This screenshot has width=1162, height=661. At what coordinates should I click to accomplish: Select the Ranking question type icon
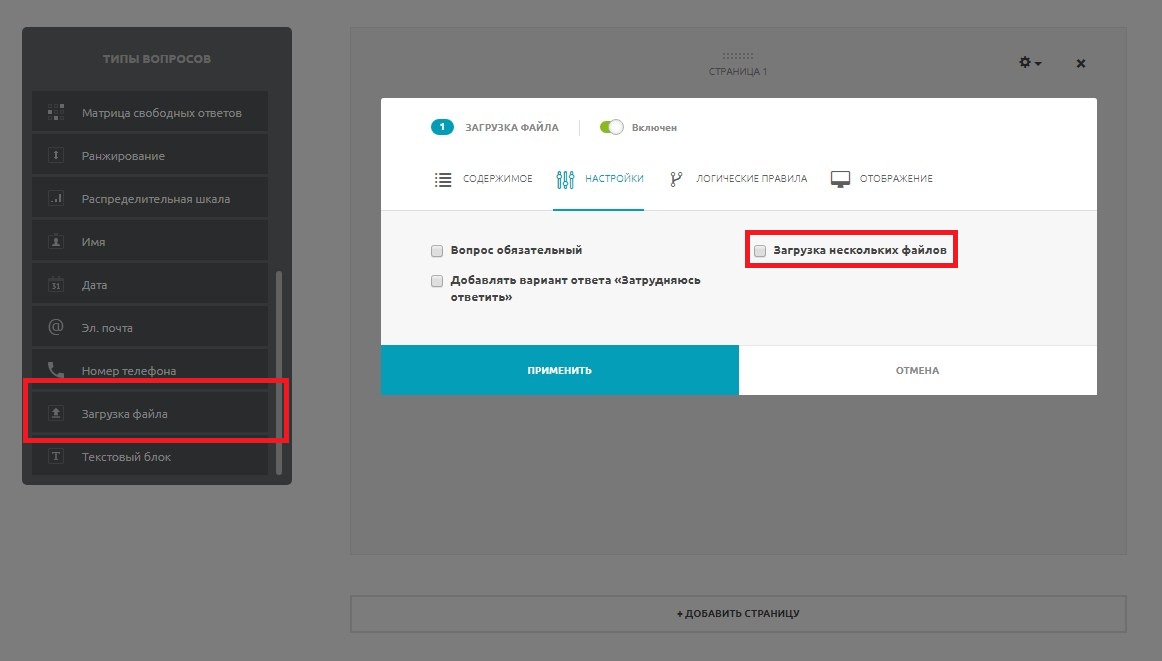click(x=56, y=156)
